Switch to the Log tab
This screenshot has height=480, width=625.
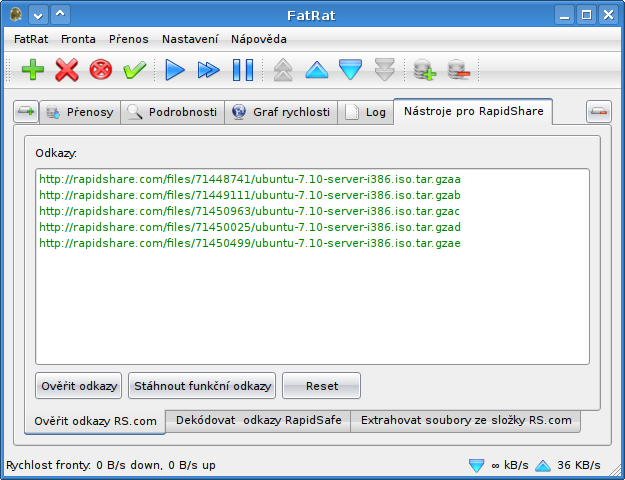tap(366, 112)
